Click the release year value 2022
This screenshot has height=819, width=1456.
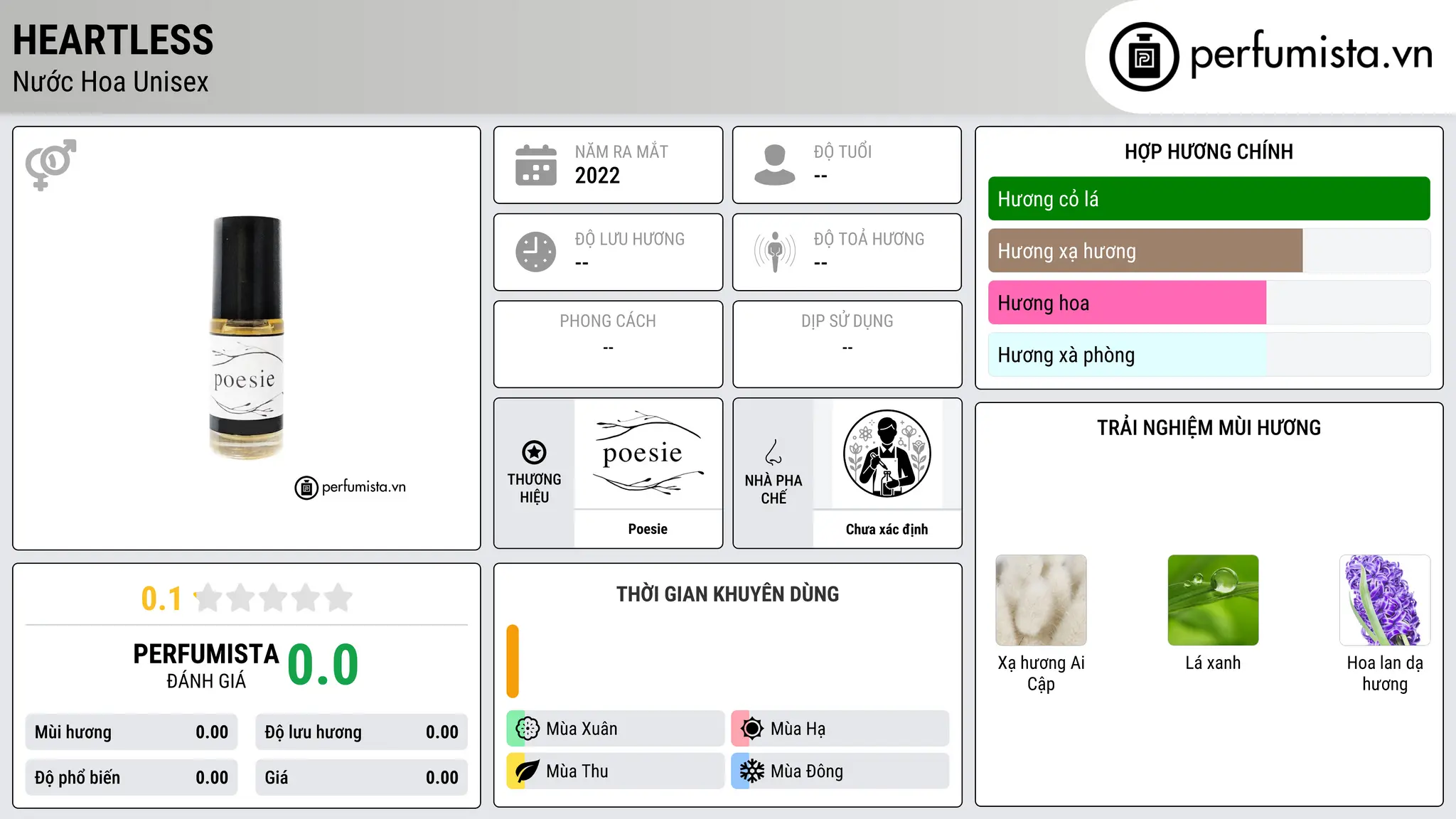(x=597, y=176)
